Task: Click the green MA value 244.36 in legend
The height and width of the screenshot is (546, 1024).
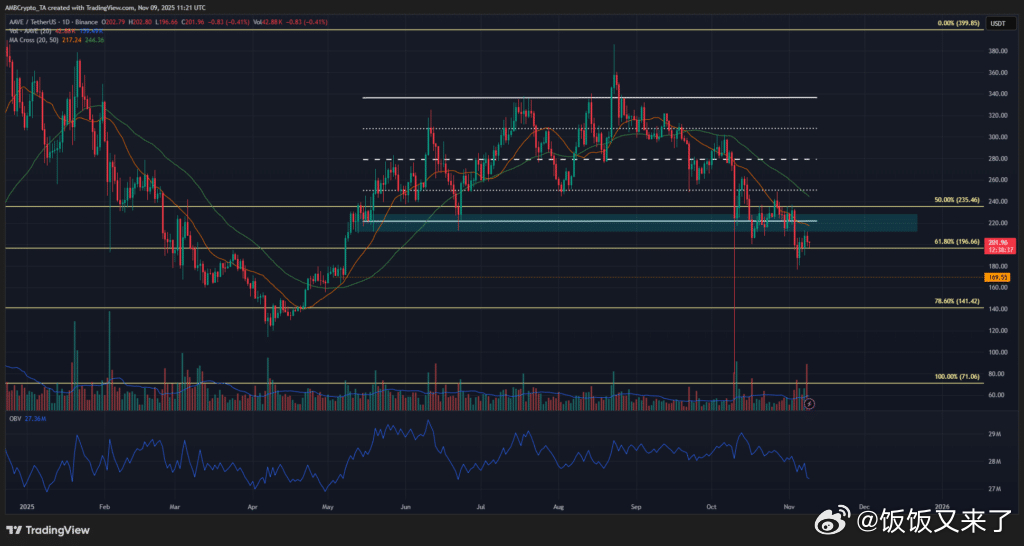Action: click(x=94, y=40)
